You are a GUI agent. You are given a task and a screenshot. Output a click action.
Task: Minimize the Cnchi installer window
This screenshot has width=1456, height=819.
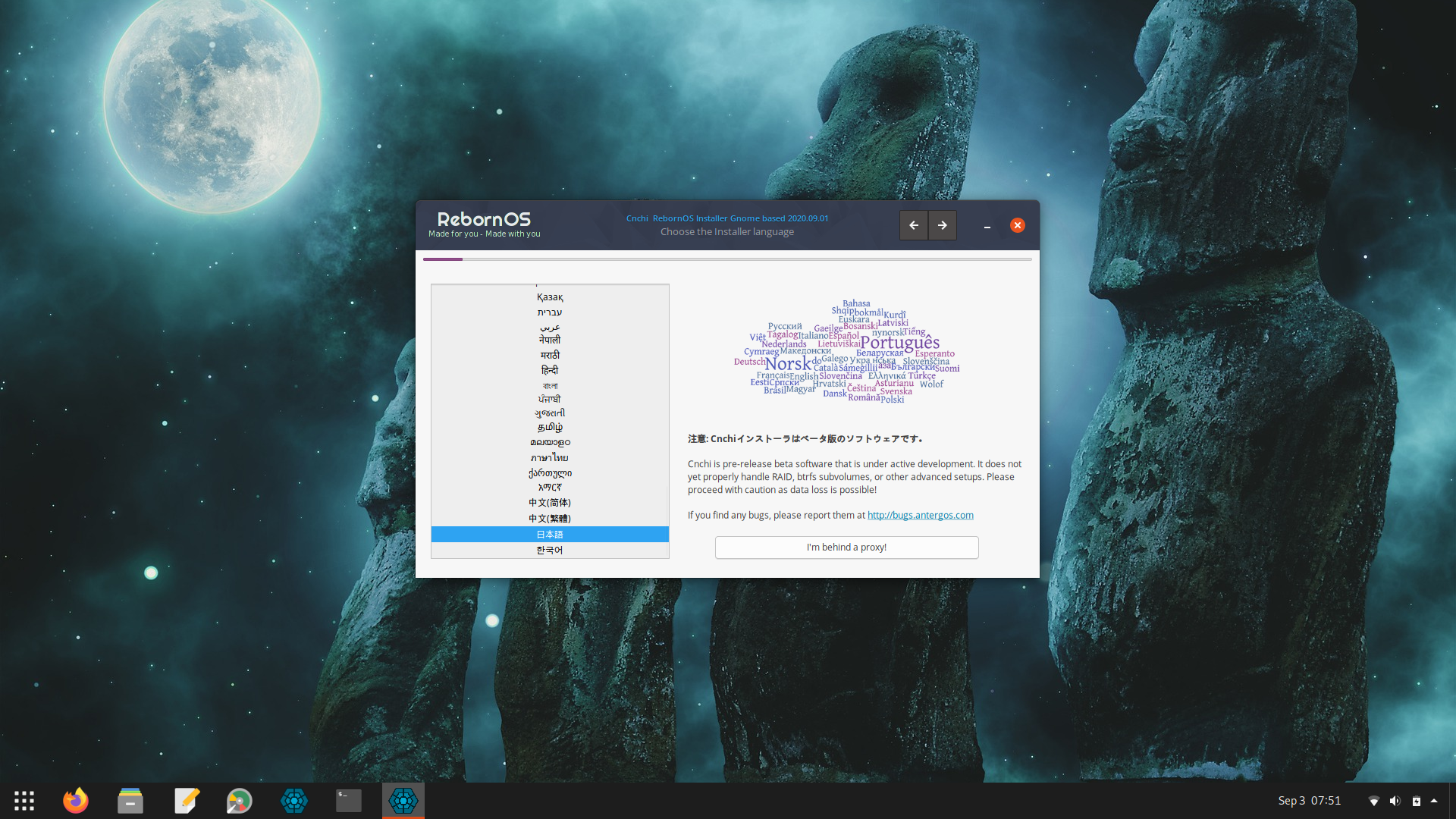click(987, 226)
